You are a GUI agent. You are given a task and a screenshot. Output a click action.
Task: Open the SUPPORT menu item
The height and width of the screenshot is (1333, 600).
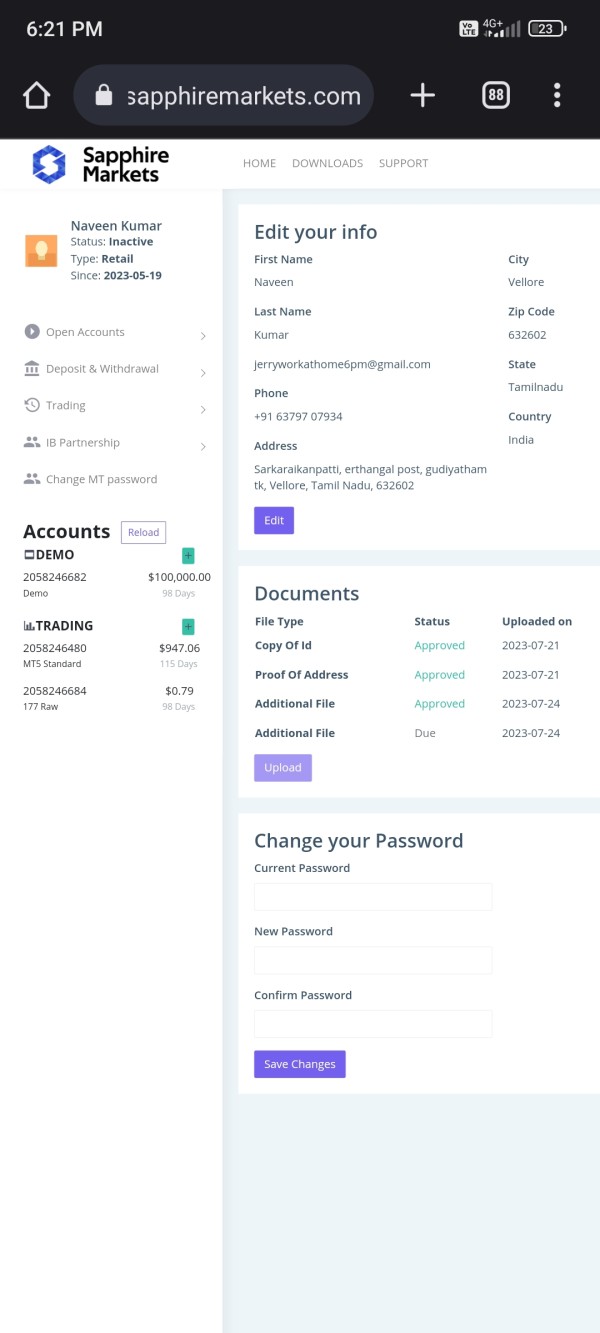(x=403, y=163)
